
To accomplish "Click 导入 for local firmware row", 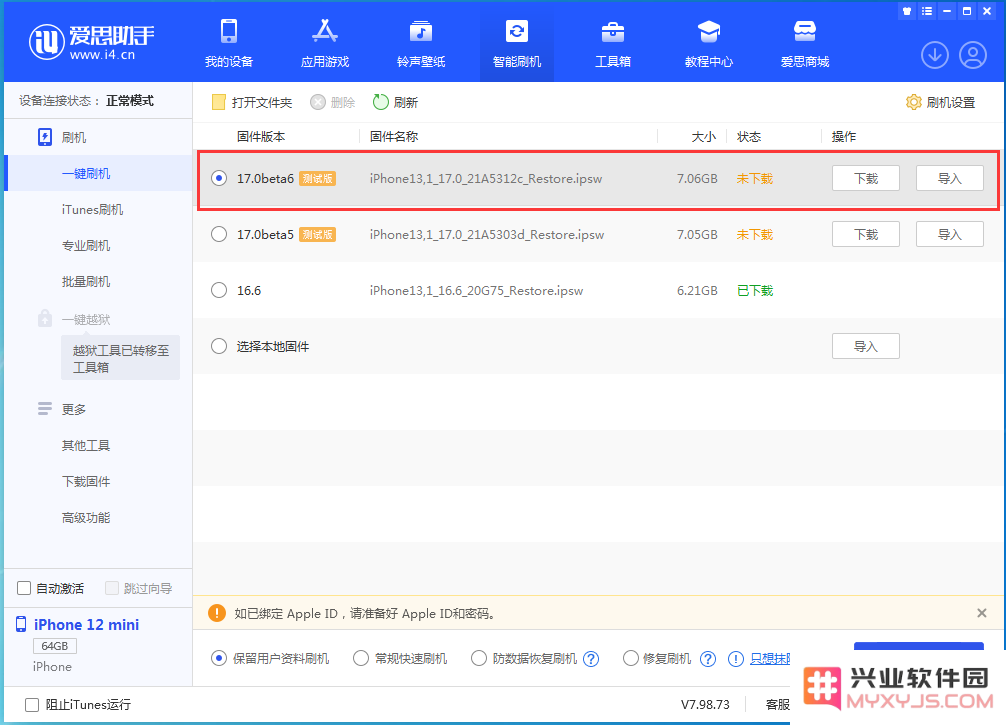I will [x=865, y=346].
